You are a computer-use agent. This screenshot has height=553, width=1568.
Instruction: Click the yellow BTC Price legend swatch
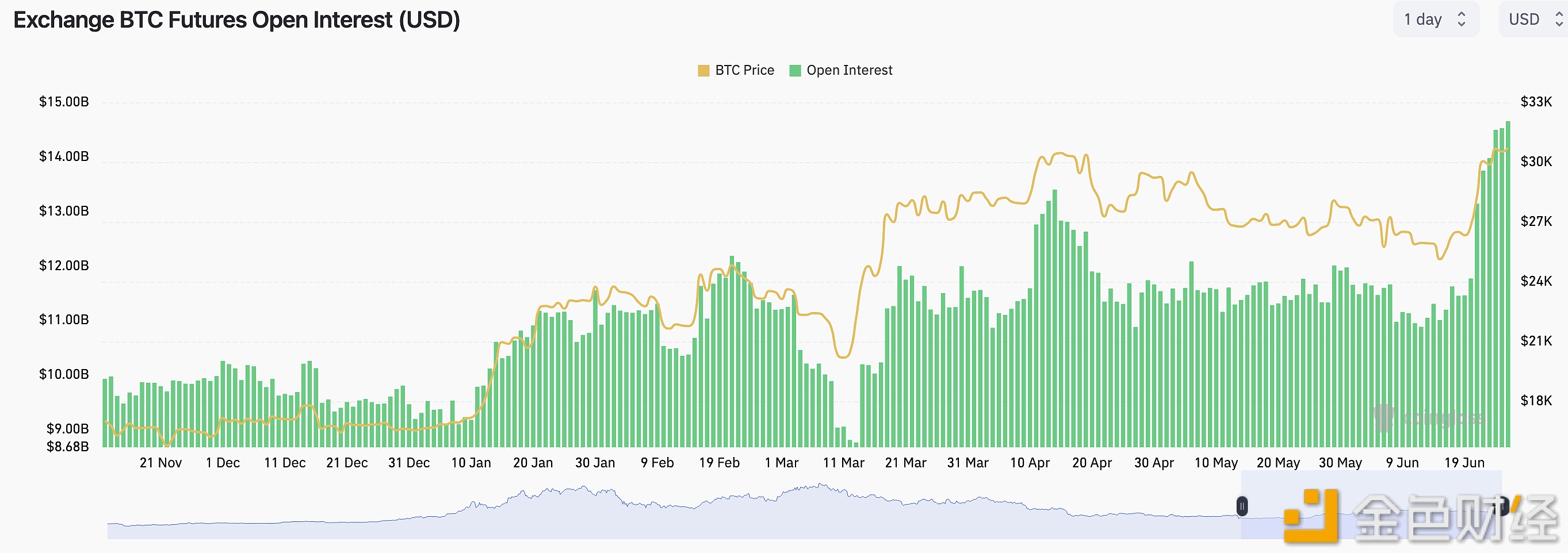703,71
